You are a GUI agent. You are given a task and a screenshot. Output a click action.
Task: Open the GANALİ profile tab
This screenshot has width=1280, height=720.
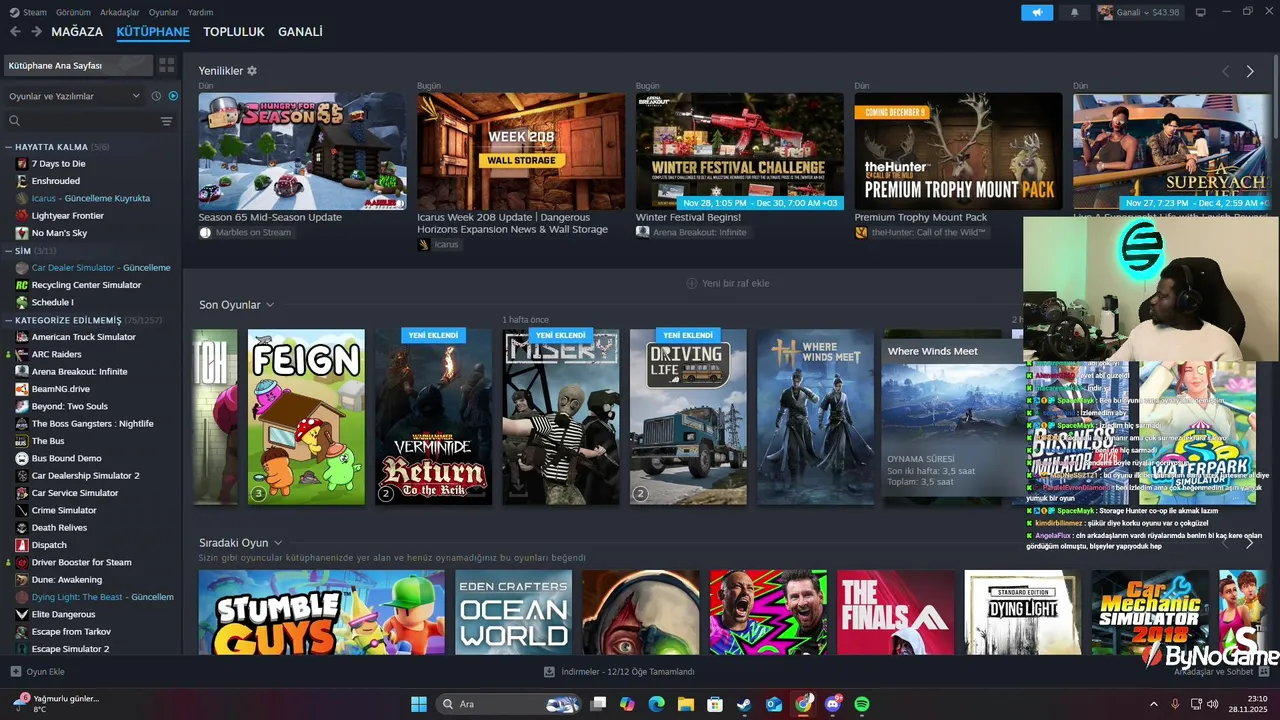tap(300, 32)
